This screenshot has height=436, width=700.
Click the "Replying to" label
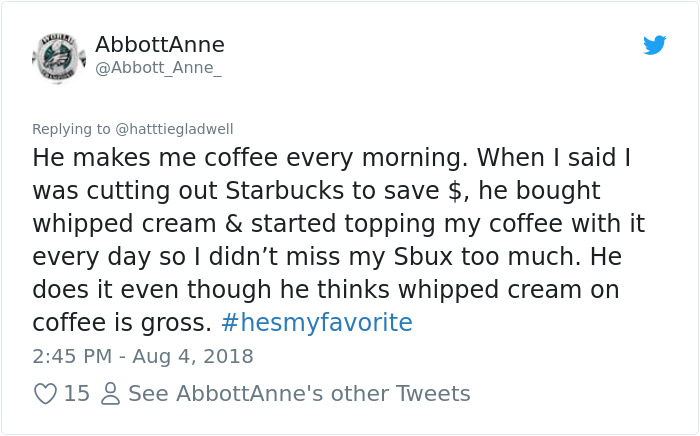[x=72, y=129]
